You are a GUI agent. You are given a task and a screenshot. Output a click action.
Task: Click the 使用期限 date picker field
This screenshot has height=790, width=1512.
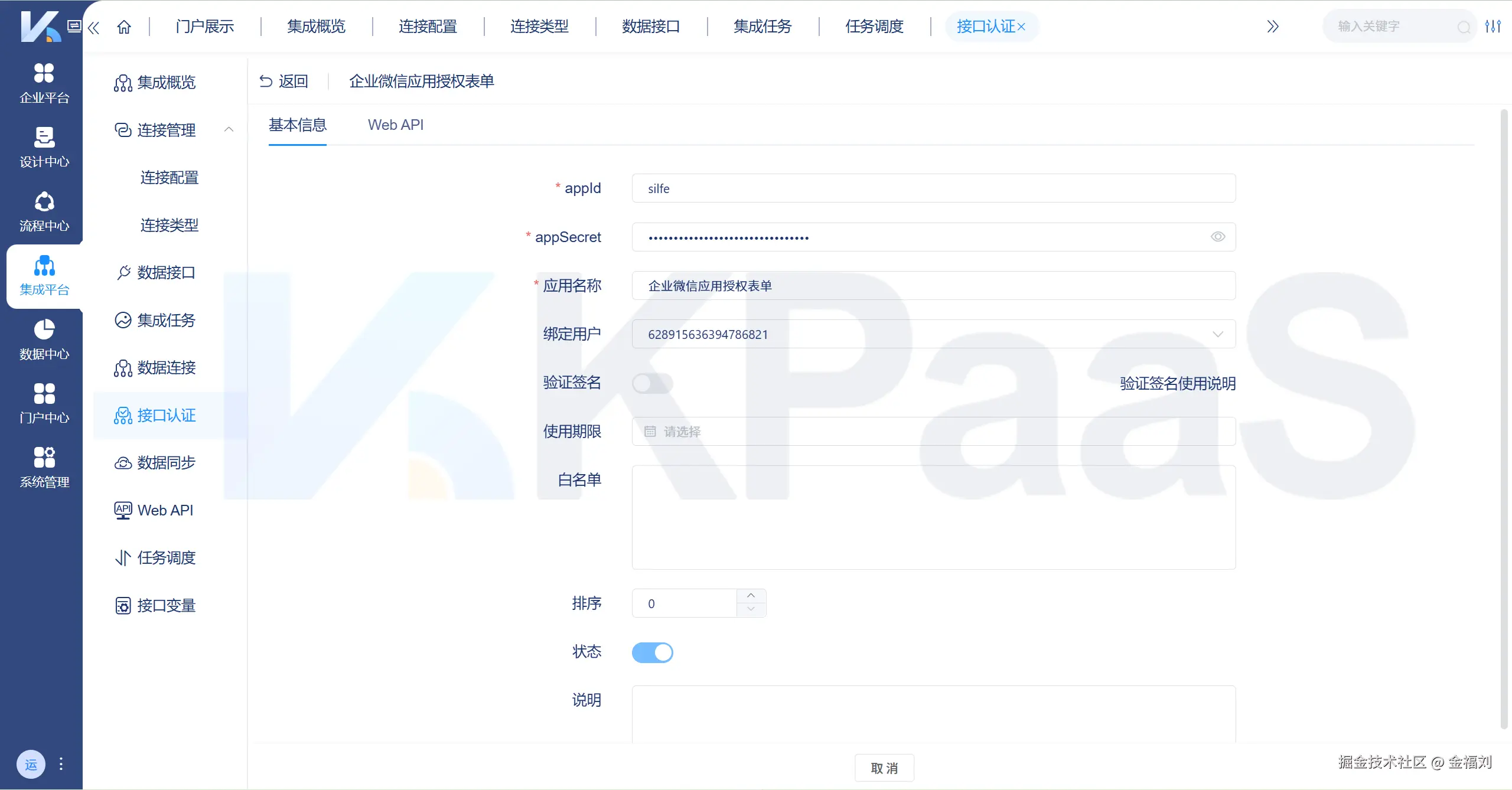pyautogui.click(x=933, y=432)
